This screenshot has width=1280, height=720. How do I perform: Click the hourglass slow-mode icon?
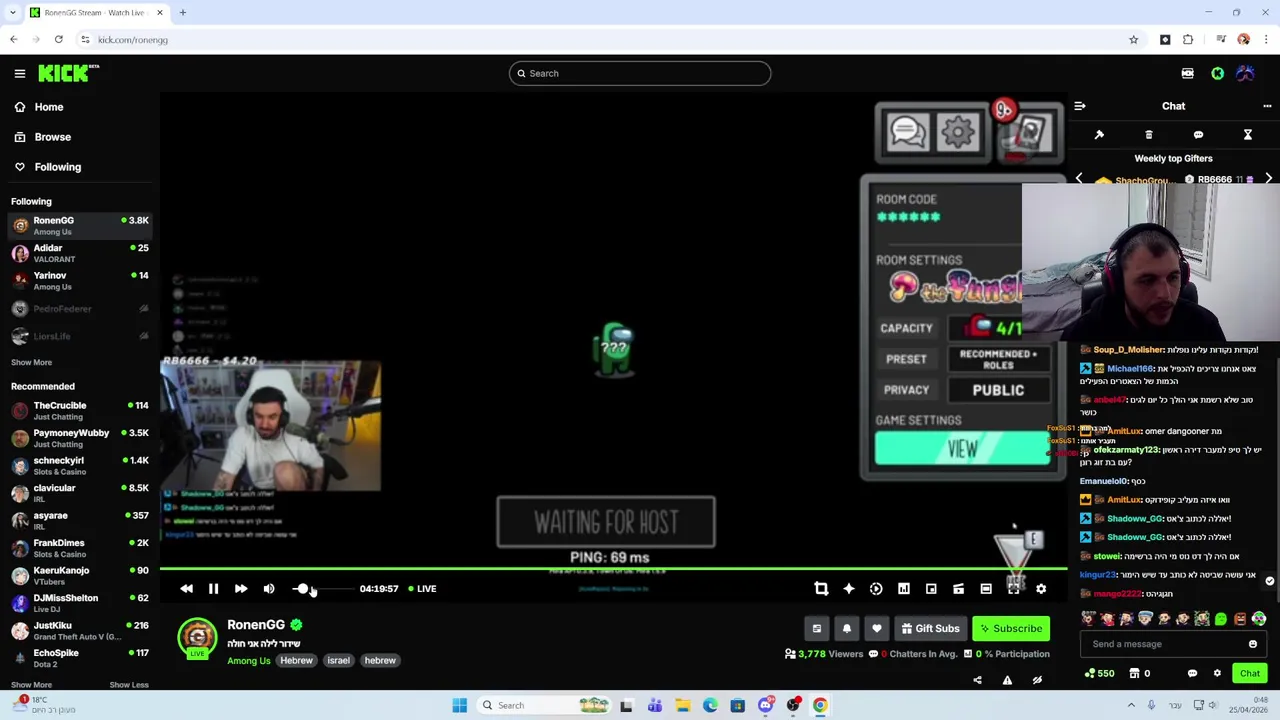[1248, 135]
